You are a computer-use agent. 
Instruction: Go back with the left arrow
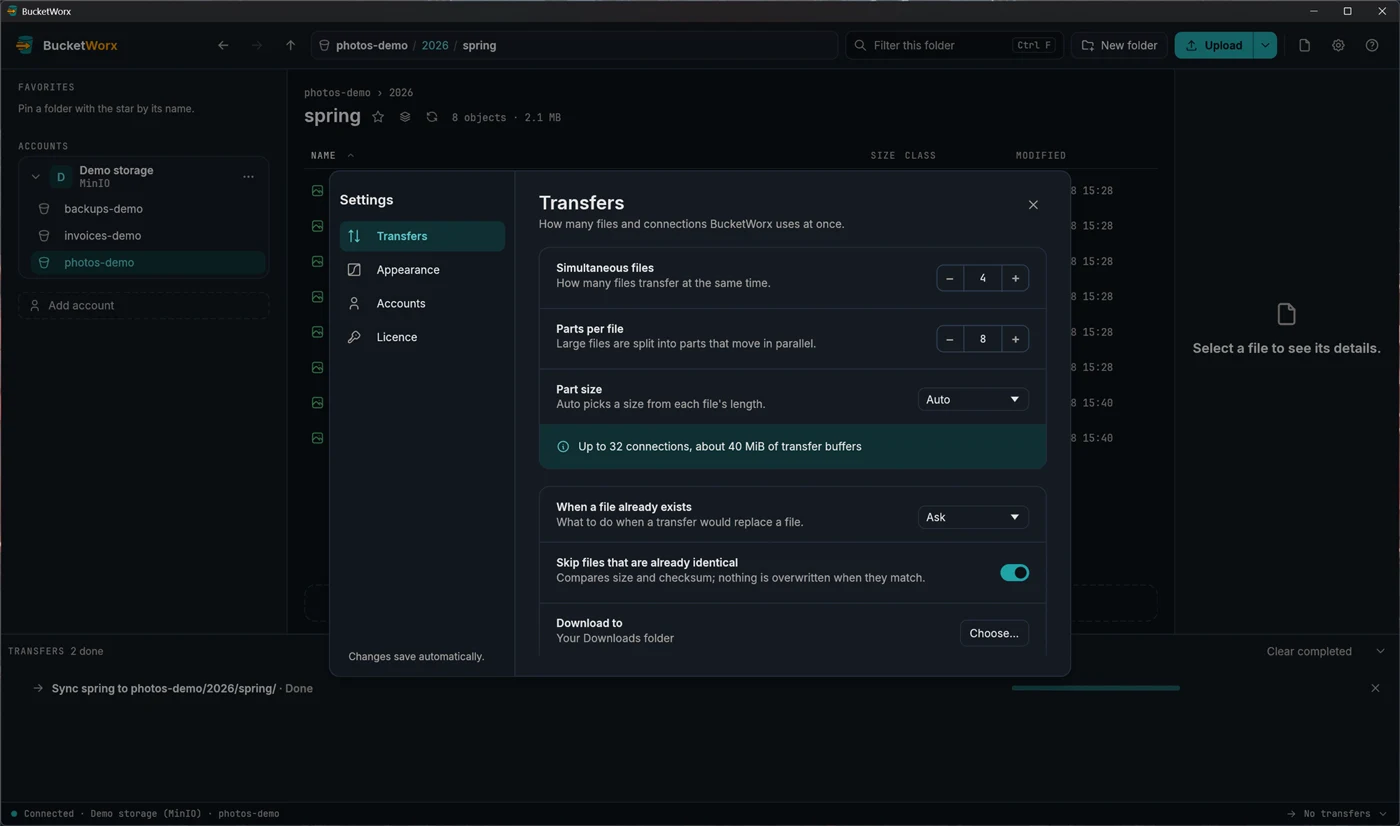pos(223,45)
